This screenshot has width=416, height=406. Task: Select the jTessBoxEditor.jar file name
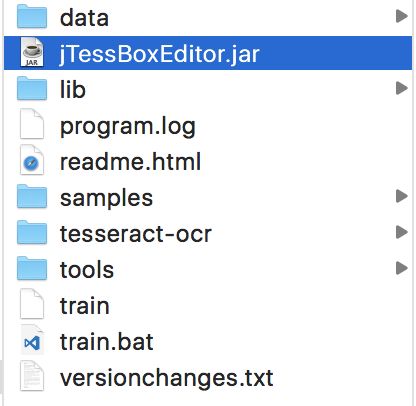click(x=159, y=54)
